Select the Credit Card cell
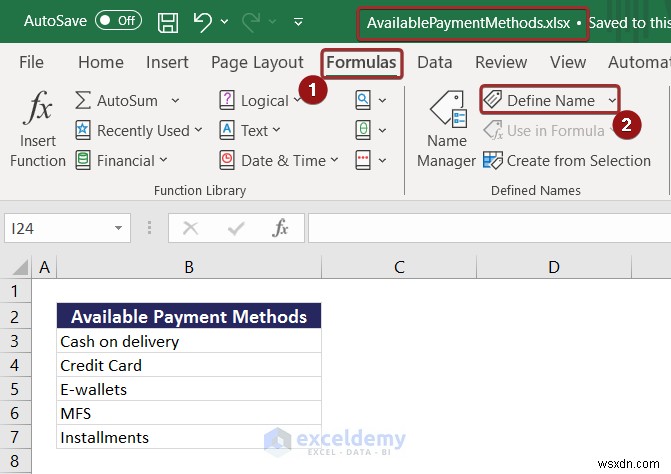The height and width of the screenshot is (474, 671). click(x=189, y=365)
